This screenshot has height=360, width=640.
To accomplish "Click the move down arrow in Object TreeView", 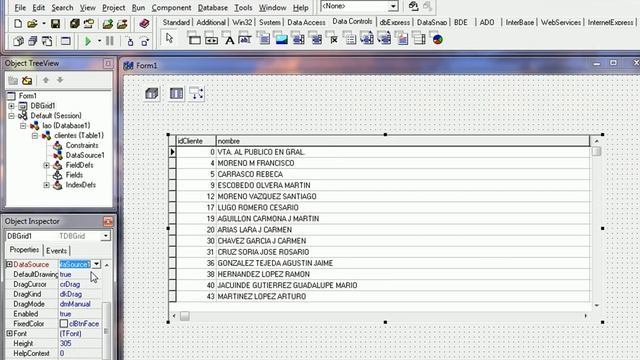I will click(60, 80).
